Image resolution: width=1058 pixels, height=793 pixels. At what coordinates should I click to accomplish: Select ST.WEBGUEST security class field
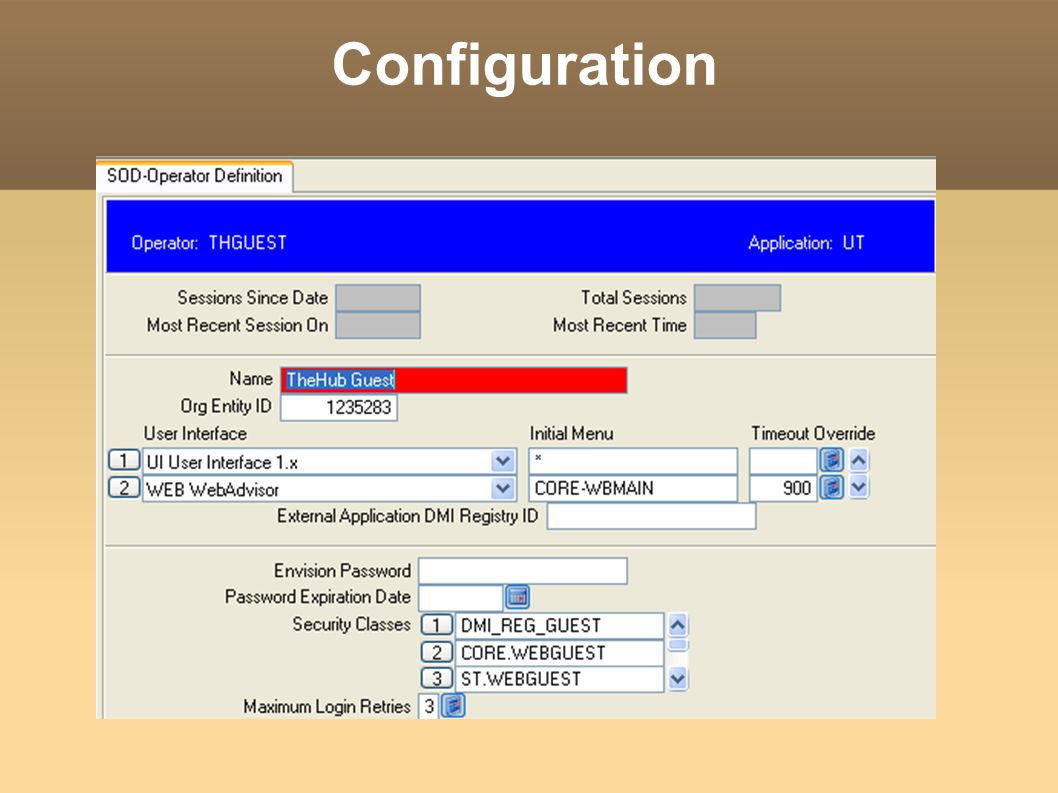pos(560,679)
